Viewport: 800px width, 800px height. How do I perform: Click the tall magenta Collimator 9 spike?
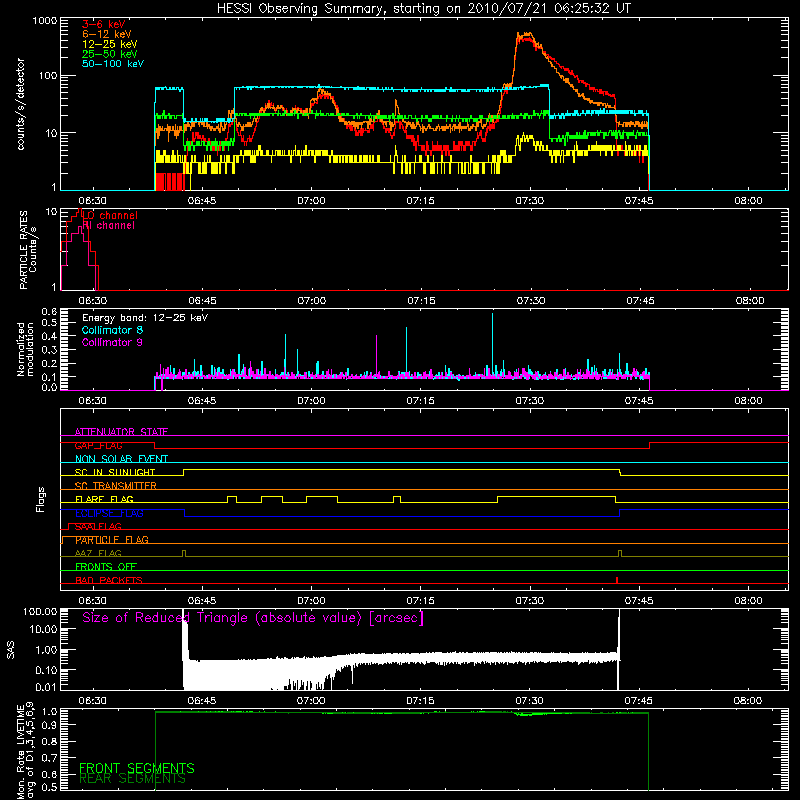pos(377,355)
